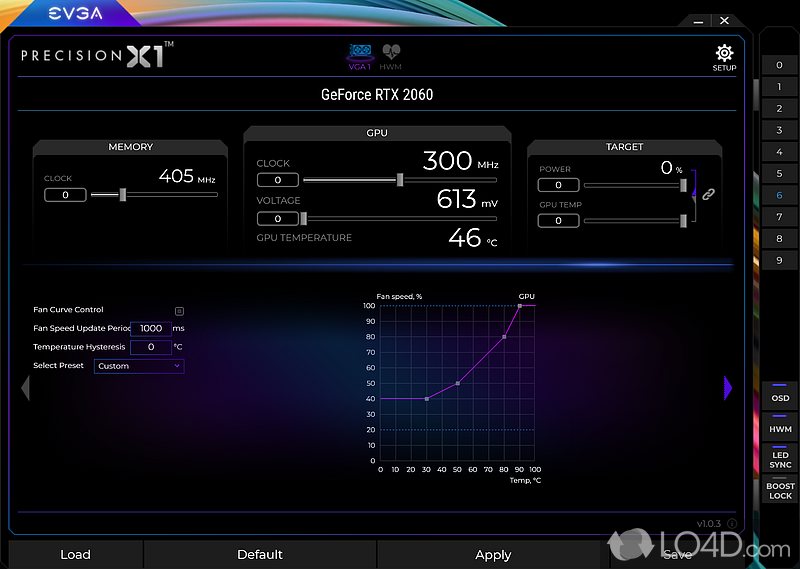Click fan curve point at 80°C
Viewport: 800px width, 569px height.
point(504,337)
